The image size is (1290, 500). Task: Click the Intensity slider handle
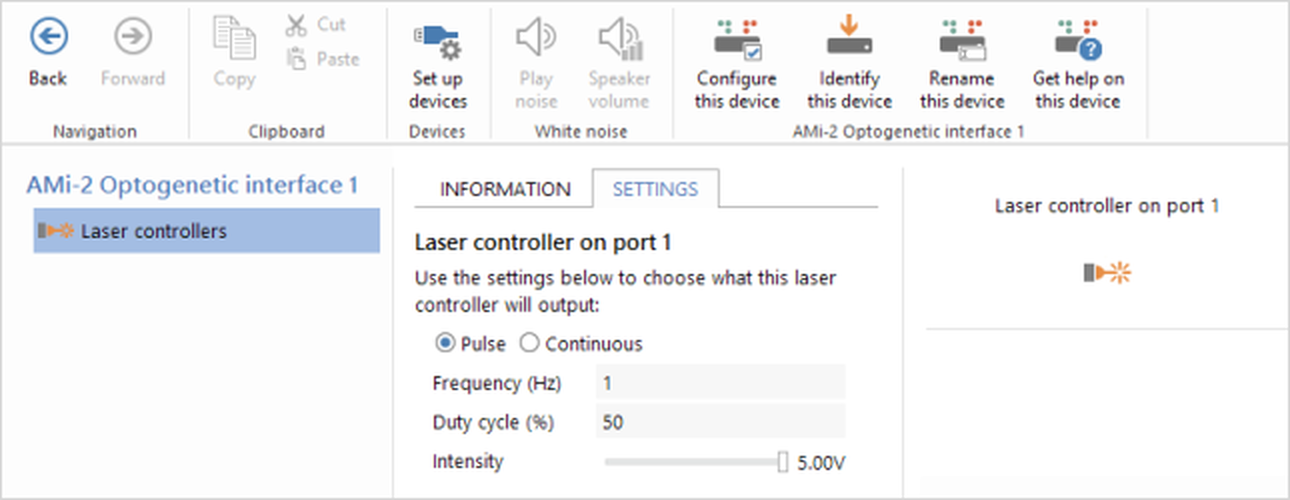pyautogui.click(x=783, y=462)
